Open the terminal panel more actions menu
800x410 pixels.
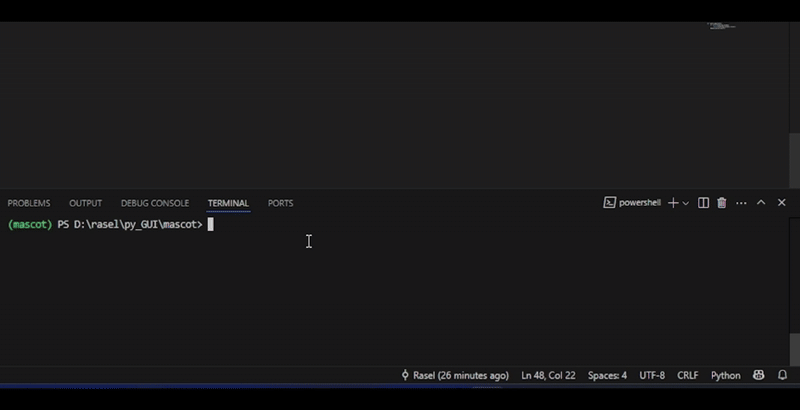pos(741,203)
